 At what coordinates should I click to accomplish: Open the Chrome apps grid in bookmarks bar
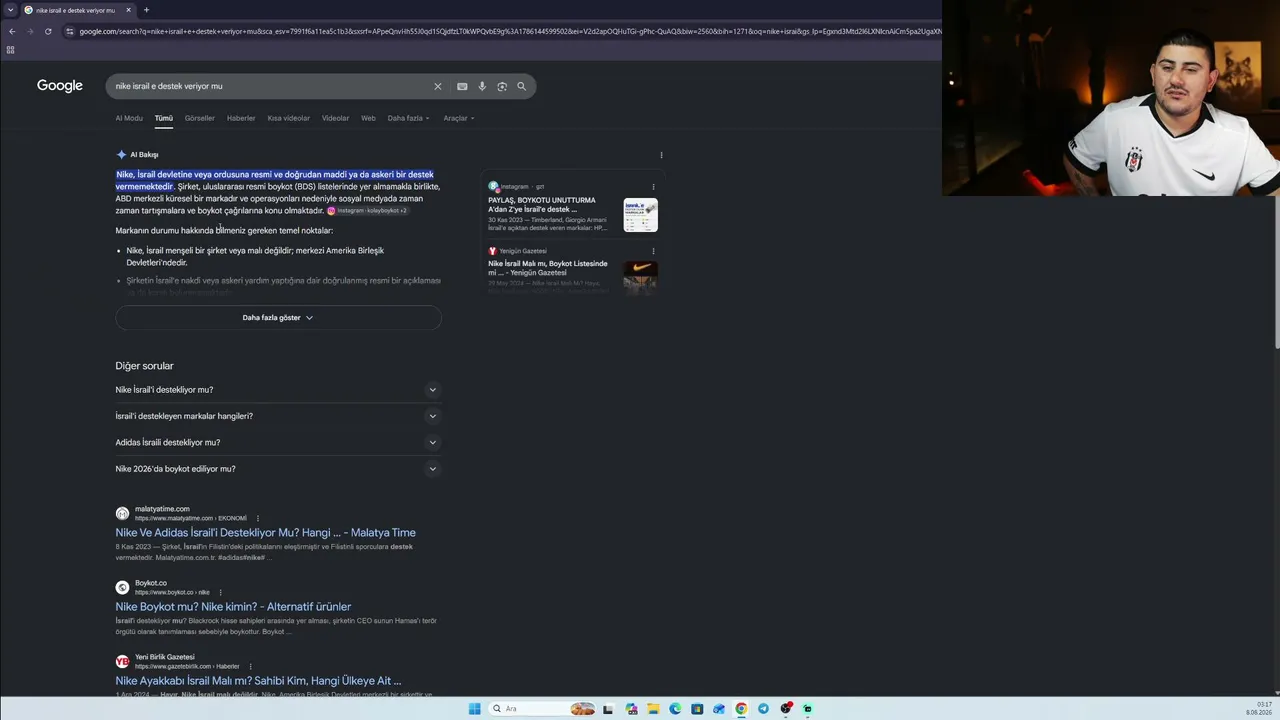(11, 49)
